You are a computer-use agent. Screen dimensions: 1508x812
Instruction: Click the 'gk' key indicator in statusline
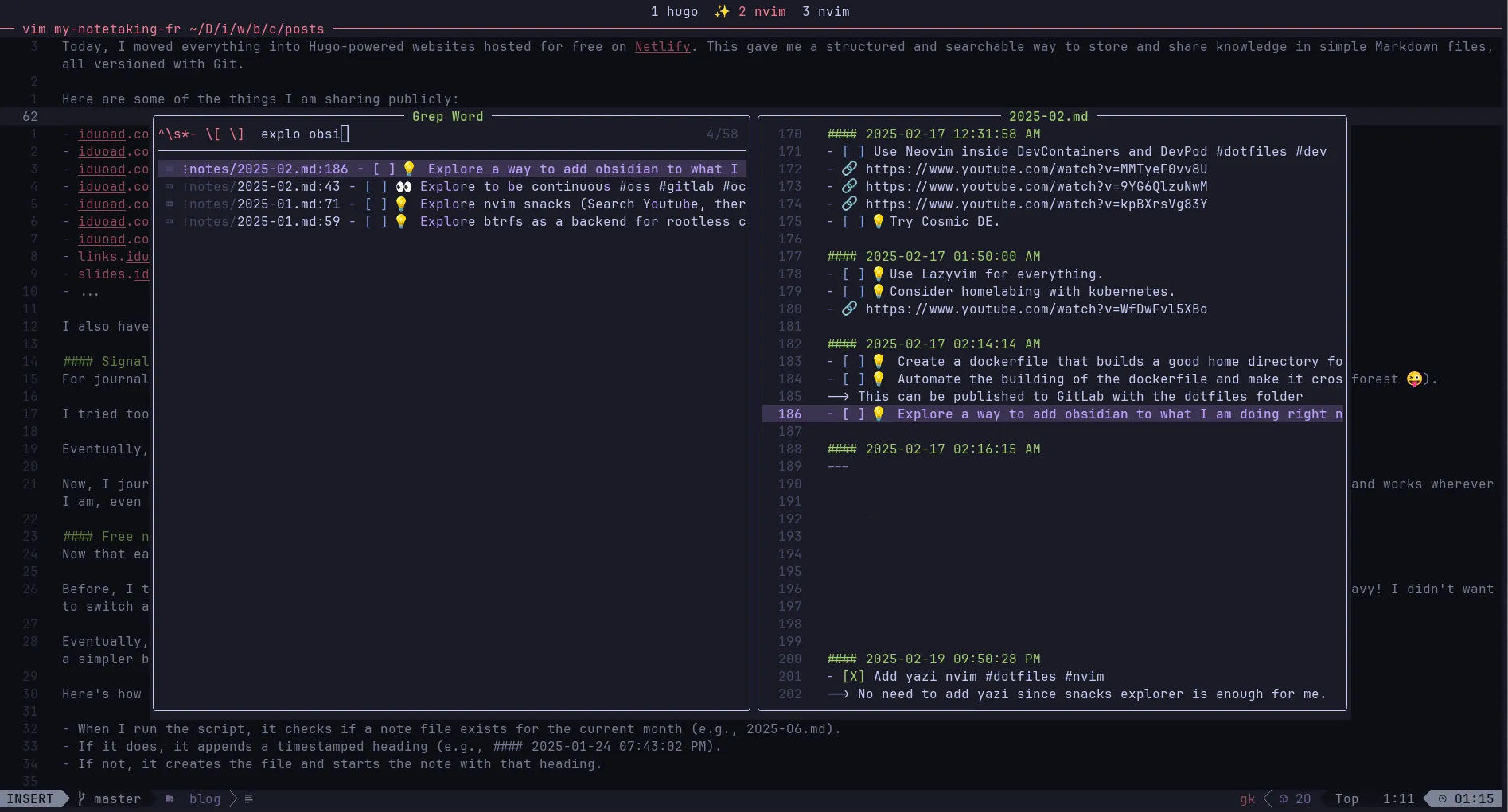point(1247,798)
